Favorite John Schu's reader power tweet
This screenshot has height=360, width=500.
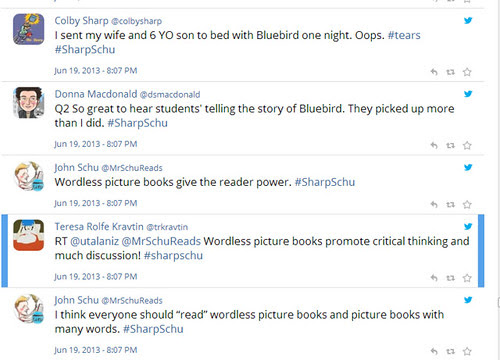point(467,204)
